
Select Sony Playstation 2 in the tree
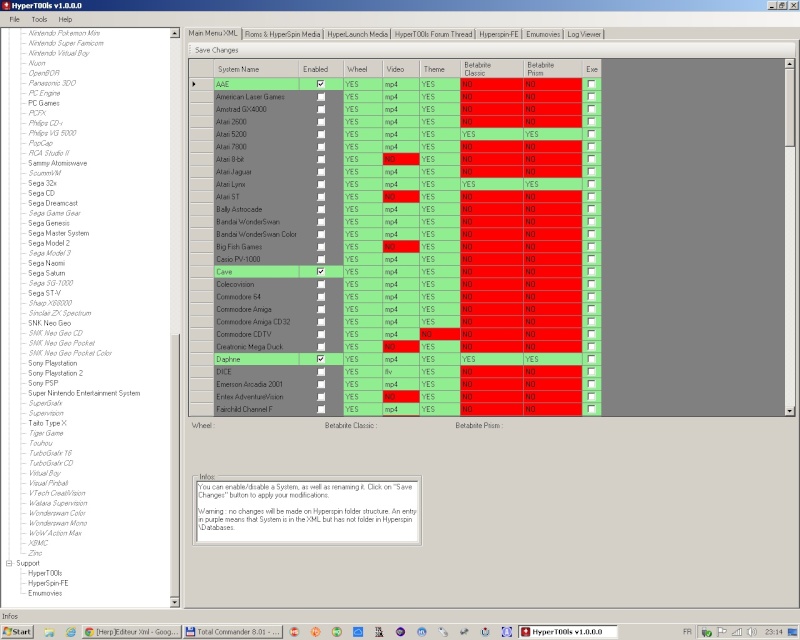(x=56, y=373)
